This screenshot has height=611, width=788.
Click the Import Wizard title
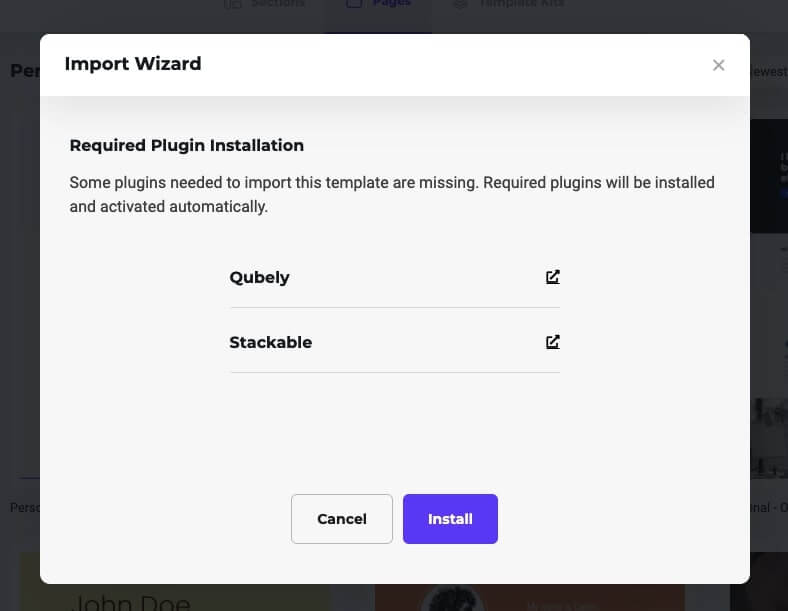(x=133, y=64)
